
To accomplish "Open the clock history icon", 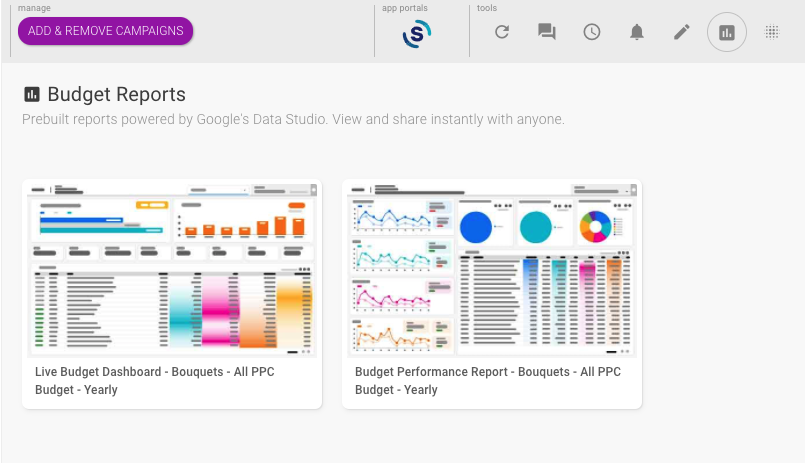I will coord(592,32).
